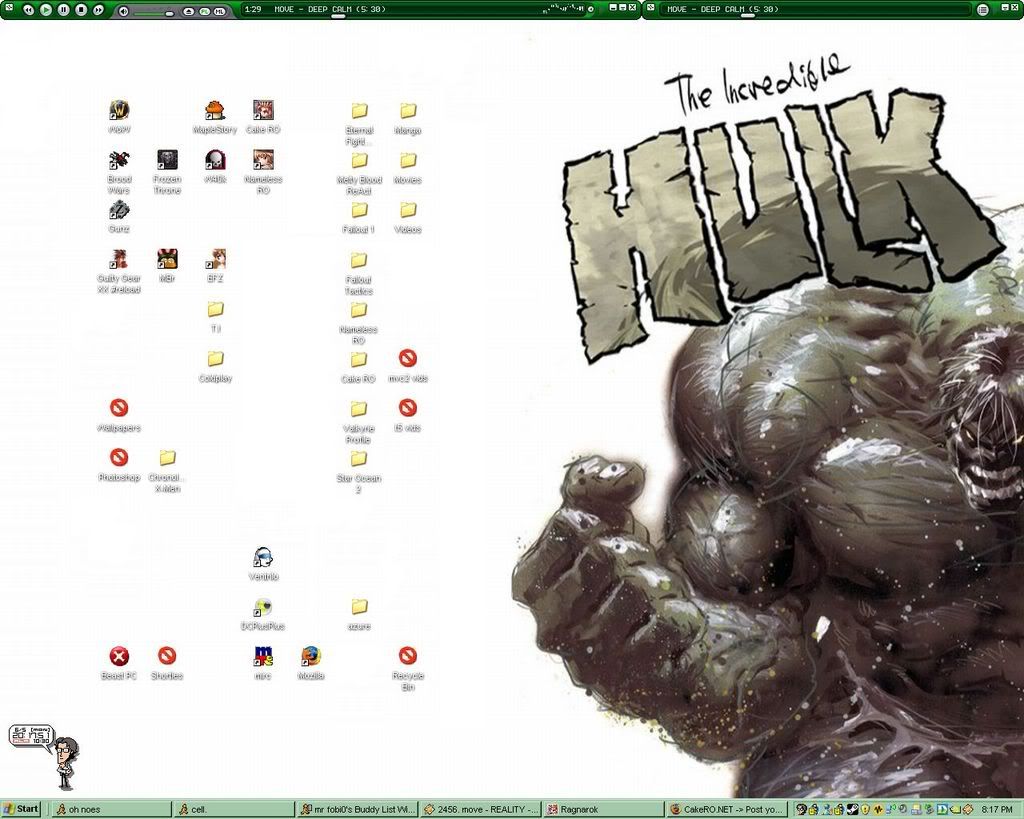Open the Windows Start menu

point(20,809)
